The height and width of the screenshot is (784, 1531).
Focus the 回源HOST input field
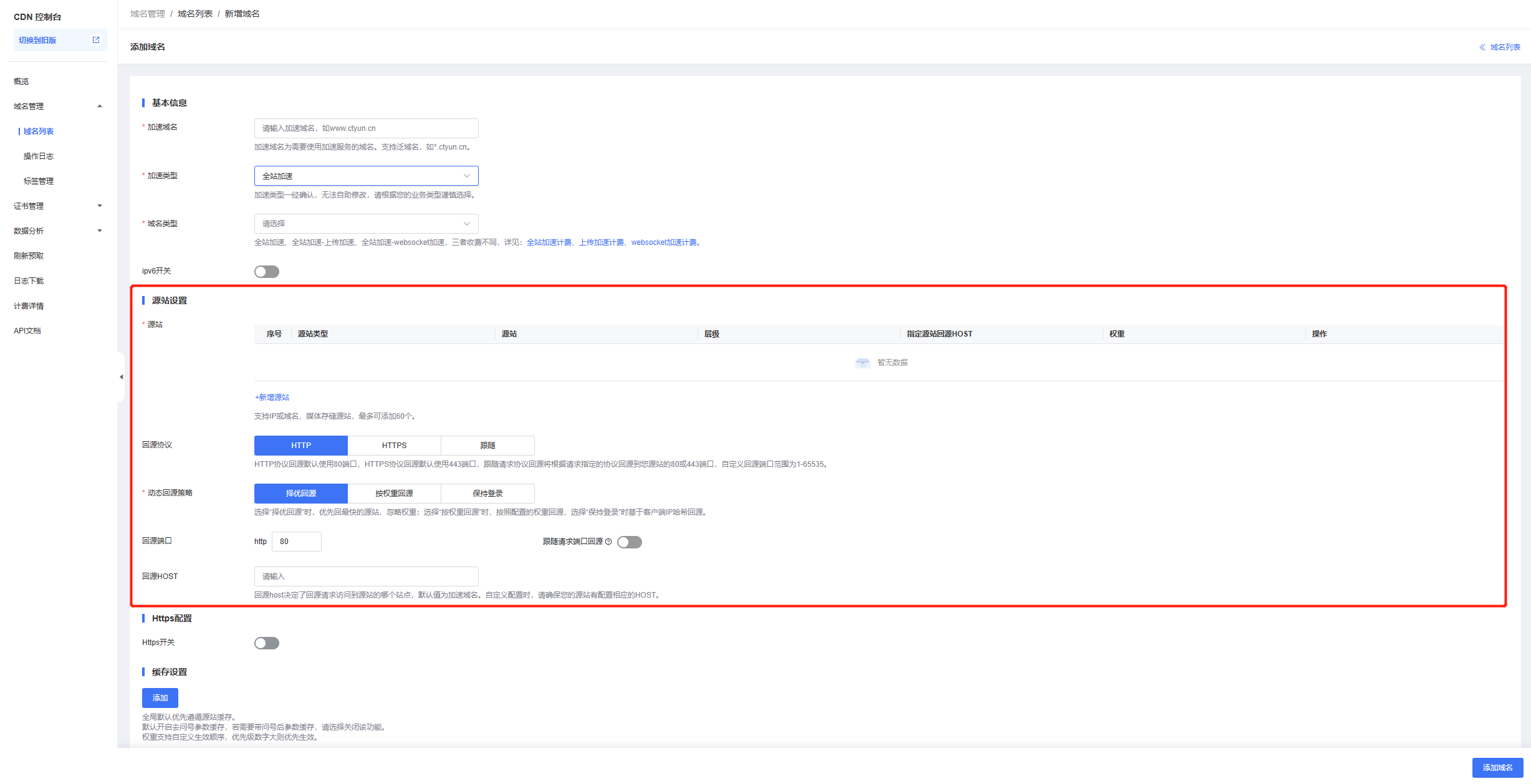(x=367, y=576)
